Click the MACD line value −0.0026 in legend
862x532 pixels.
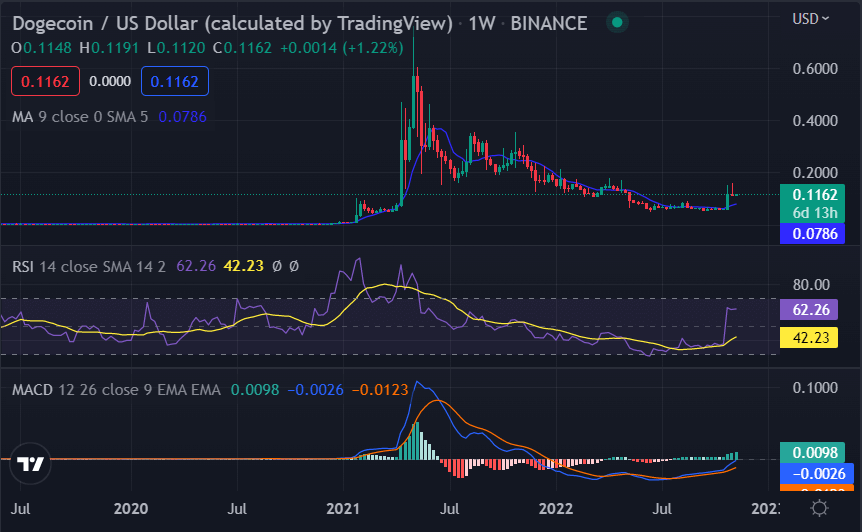pyautogui.click(x=316, y=390)
